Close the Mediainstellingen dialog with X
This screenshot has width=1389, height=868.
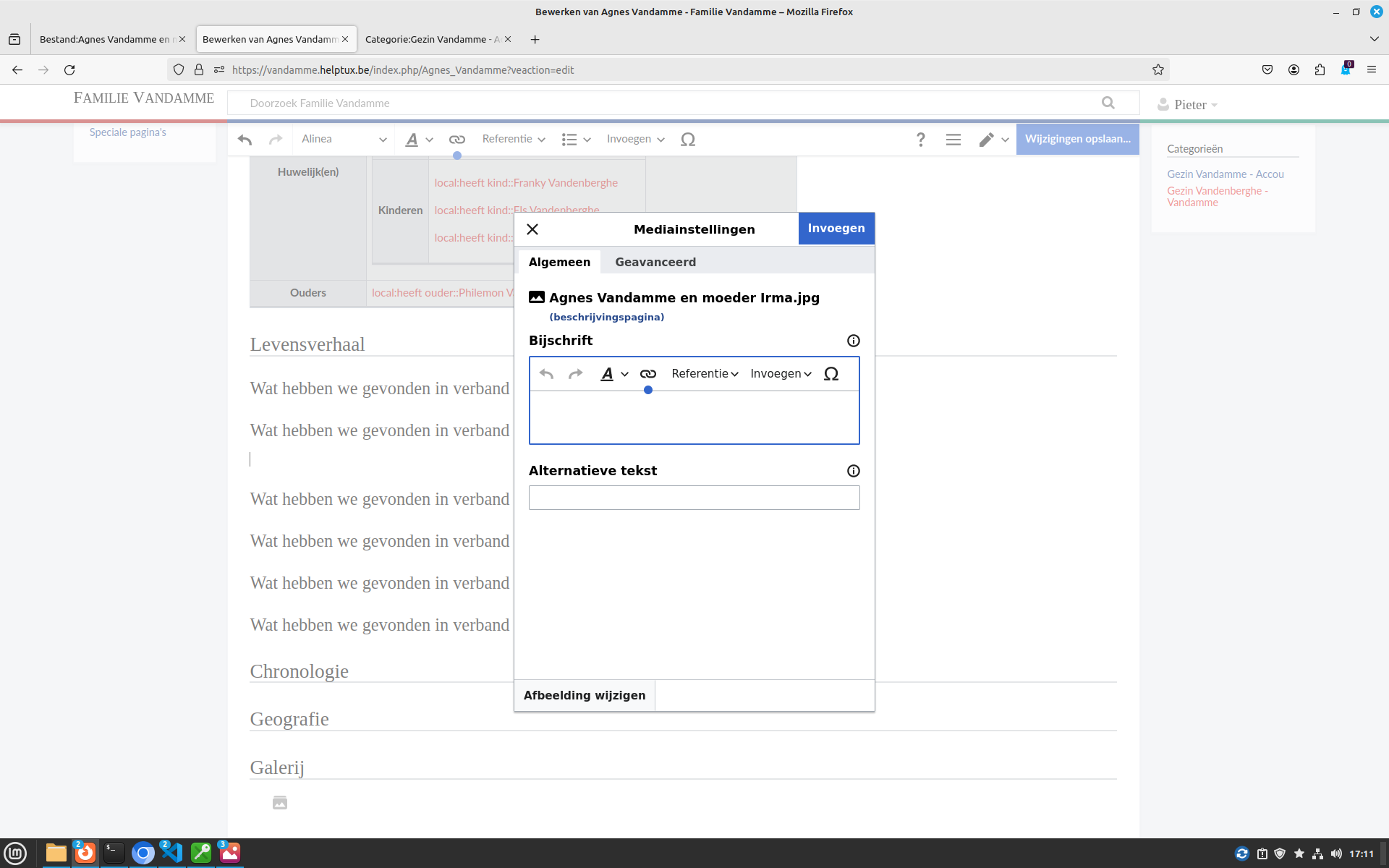click(x=532, y=229)
